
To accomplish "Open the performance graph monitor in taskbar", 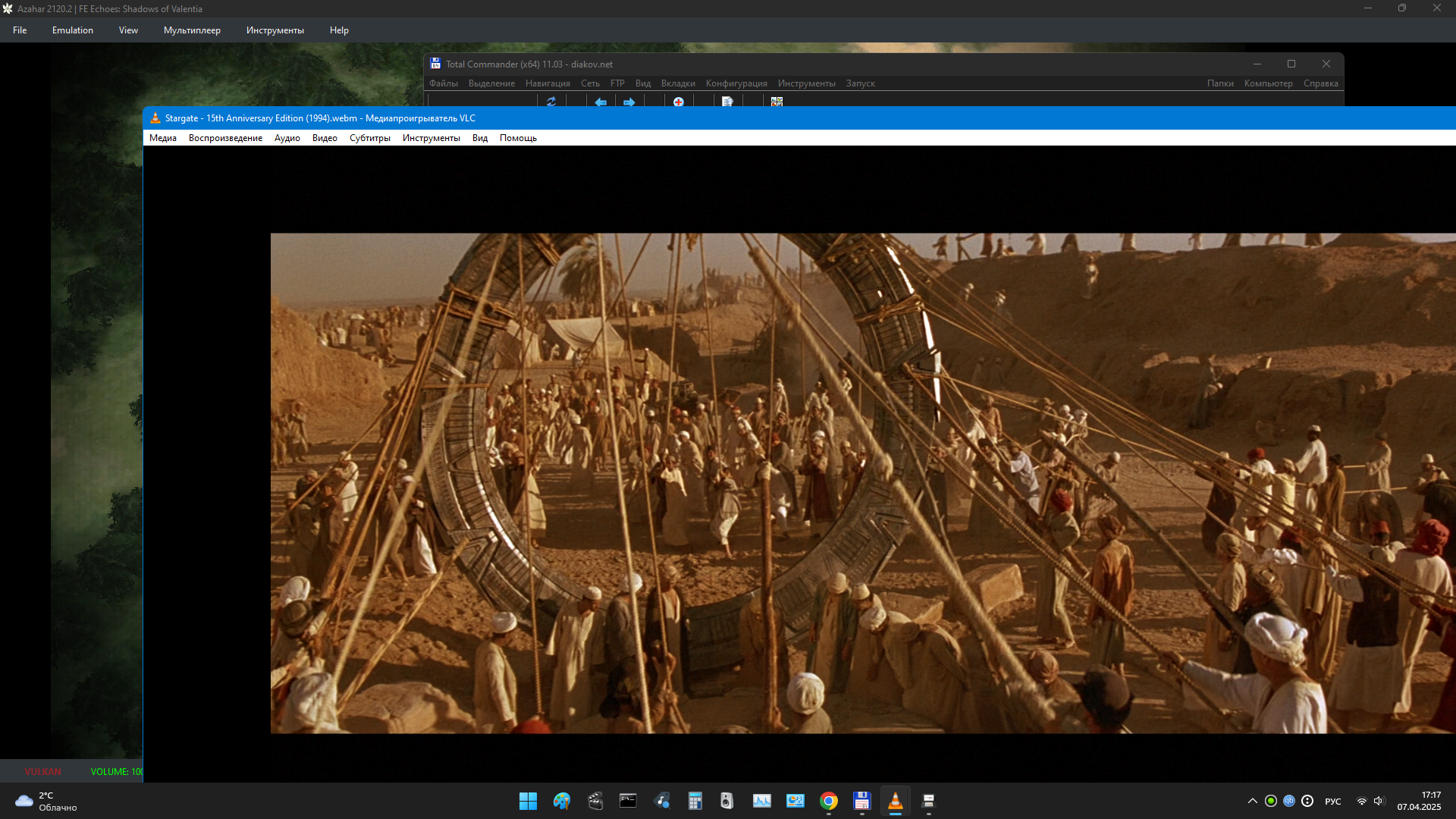I will (x=761, y=801).
